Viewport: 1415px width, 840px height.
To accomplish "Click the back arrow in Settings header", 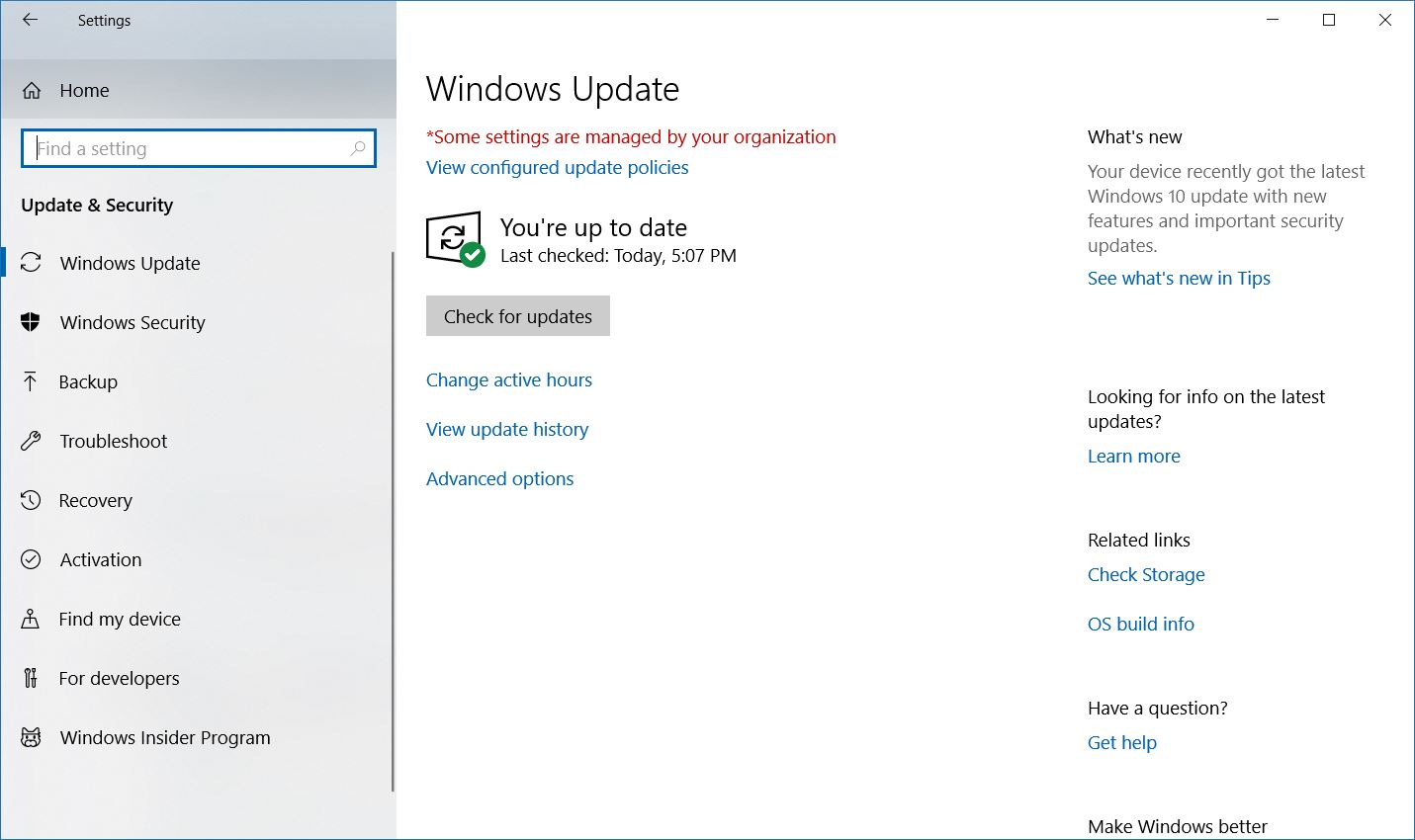I will pyautogui.click(x=31, y=20).
